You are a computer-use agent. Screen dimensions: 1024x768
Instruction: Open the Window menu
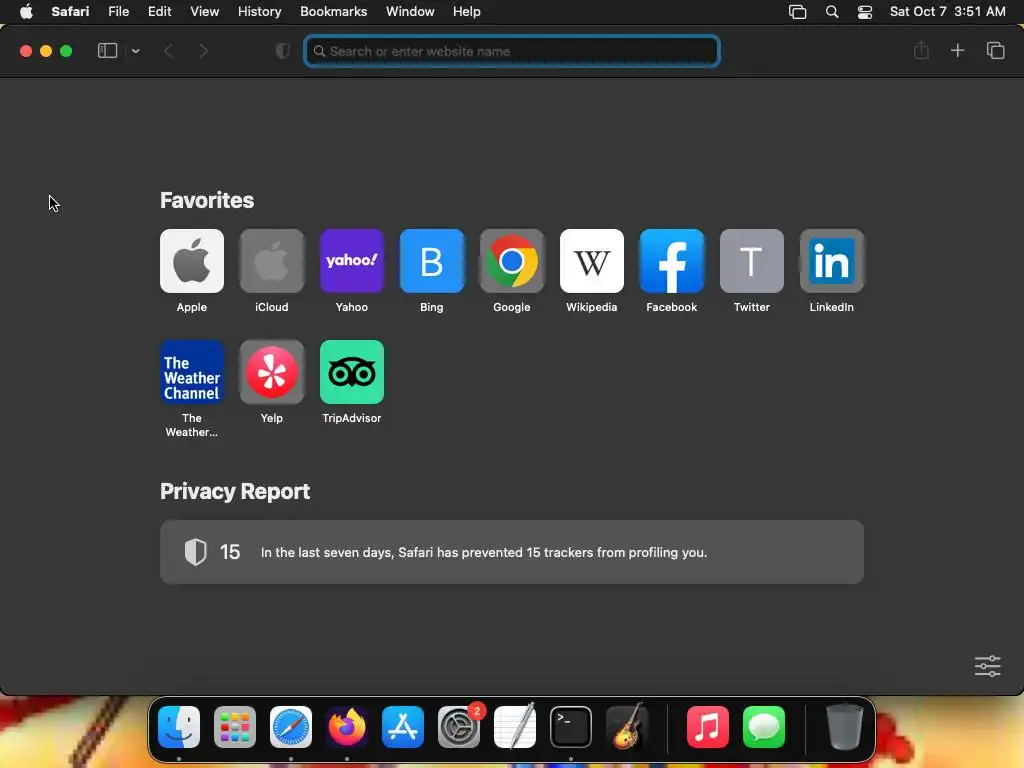(x=410, y=12)
